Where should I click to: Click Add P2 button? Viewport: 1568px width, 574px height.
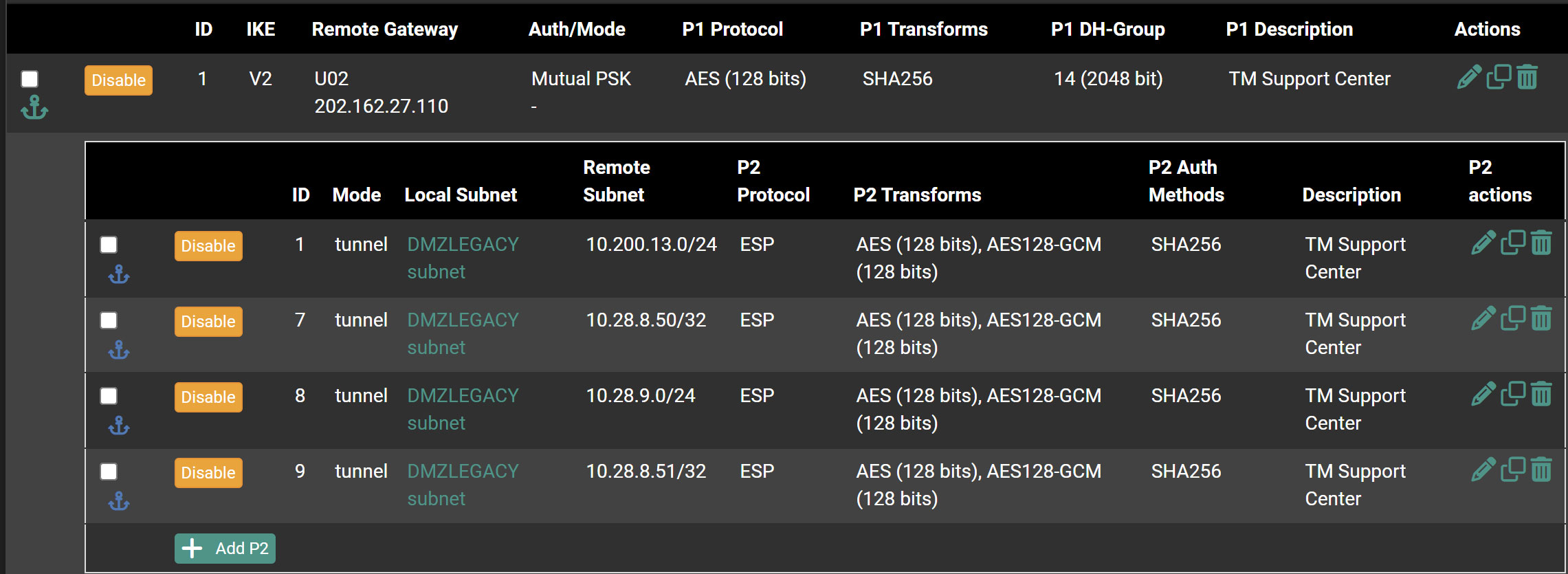pos(225,549)
